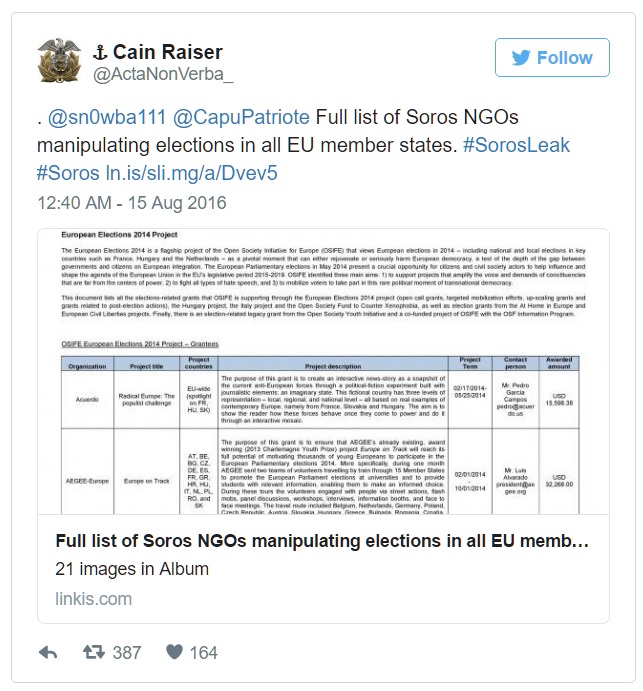The image size is (643, 691).
Task: View the 164 likes count
Action: (x=203, y=653)
